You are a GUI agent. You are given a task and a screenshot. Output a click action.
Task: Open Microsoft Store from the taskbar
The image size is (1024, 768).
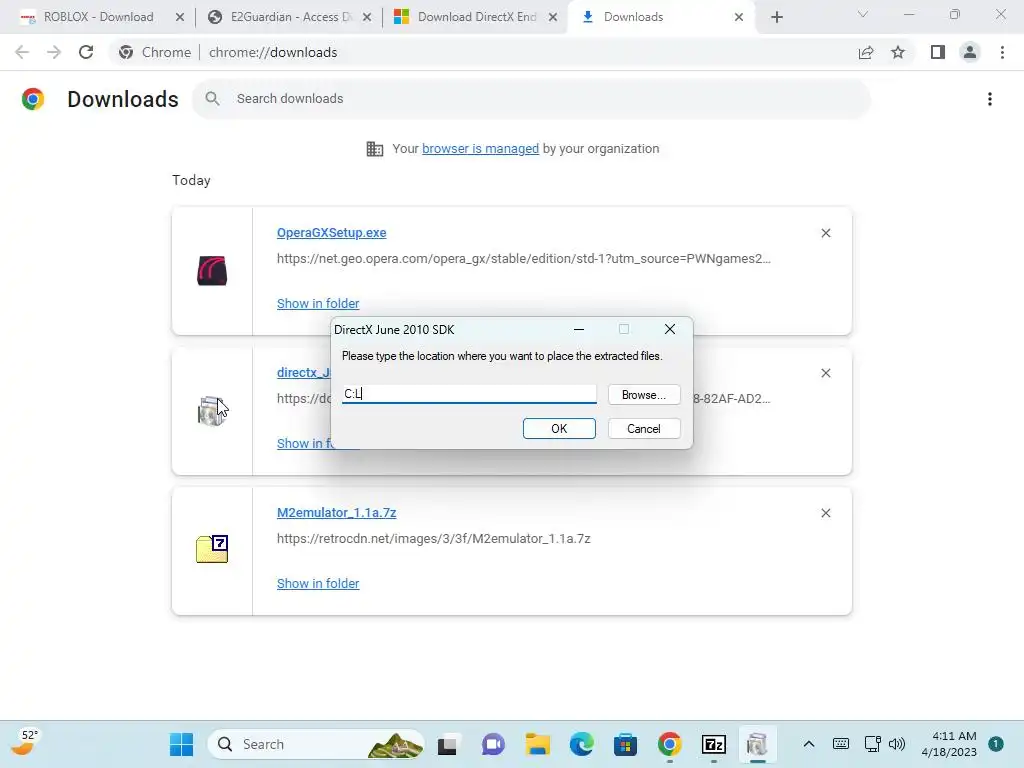pyautogui.click(x=625, y=744)
